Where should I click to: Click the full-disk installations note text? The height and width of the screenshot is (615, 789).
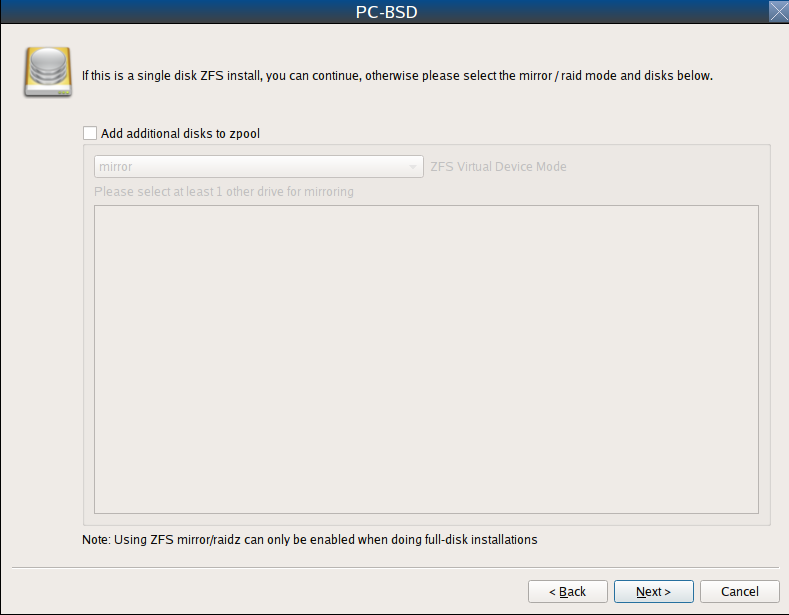[309, 540]
